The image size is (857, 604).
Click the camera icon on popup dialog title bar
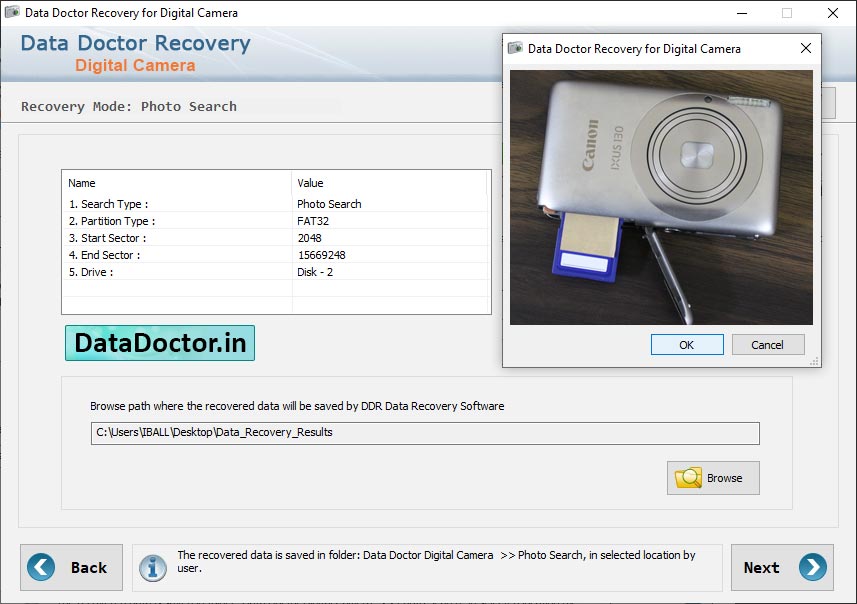click(x=516, y=48)
